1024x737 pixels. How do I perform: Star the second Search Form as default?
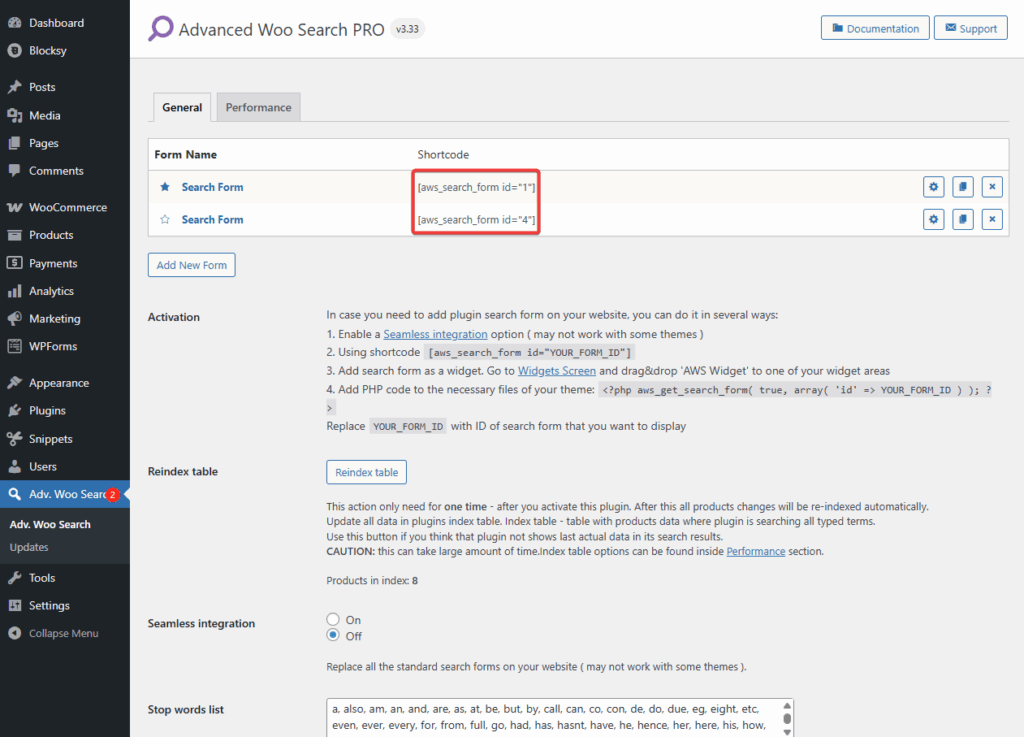pos(165,219)
